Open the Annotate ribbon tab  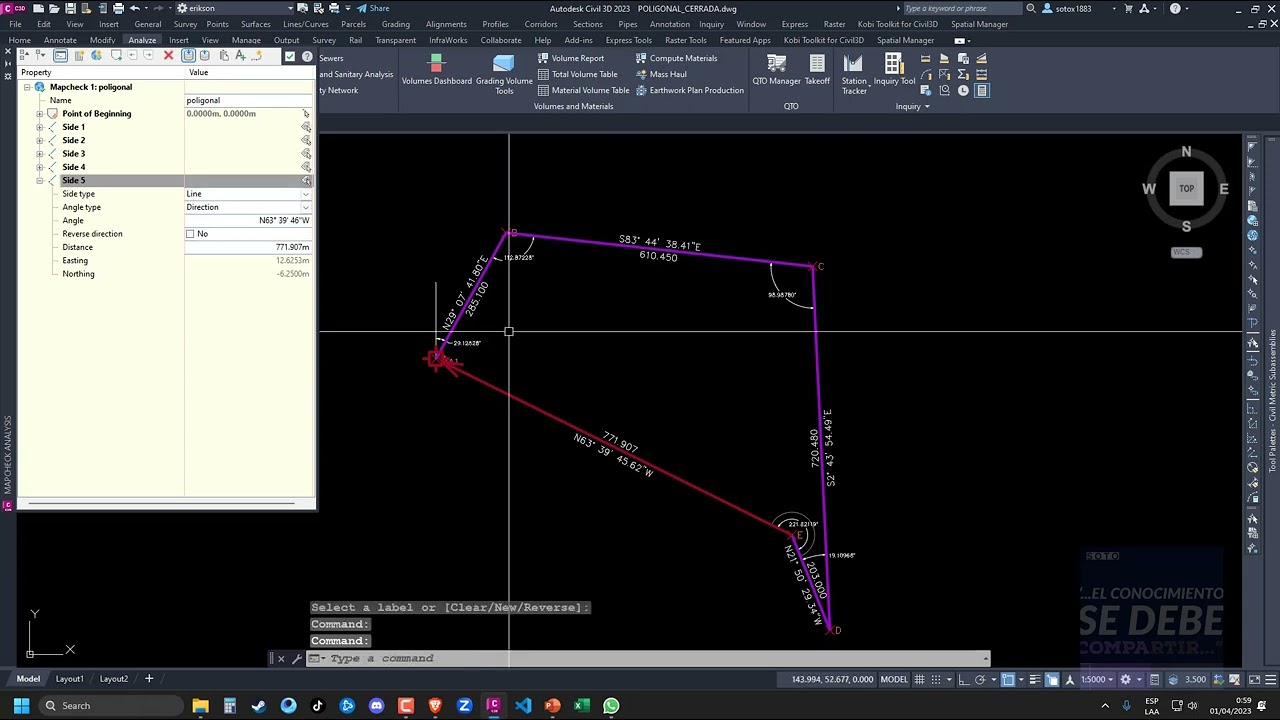point(60,40)
